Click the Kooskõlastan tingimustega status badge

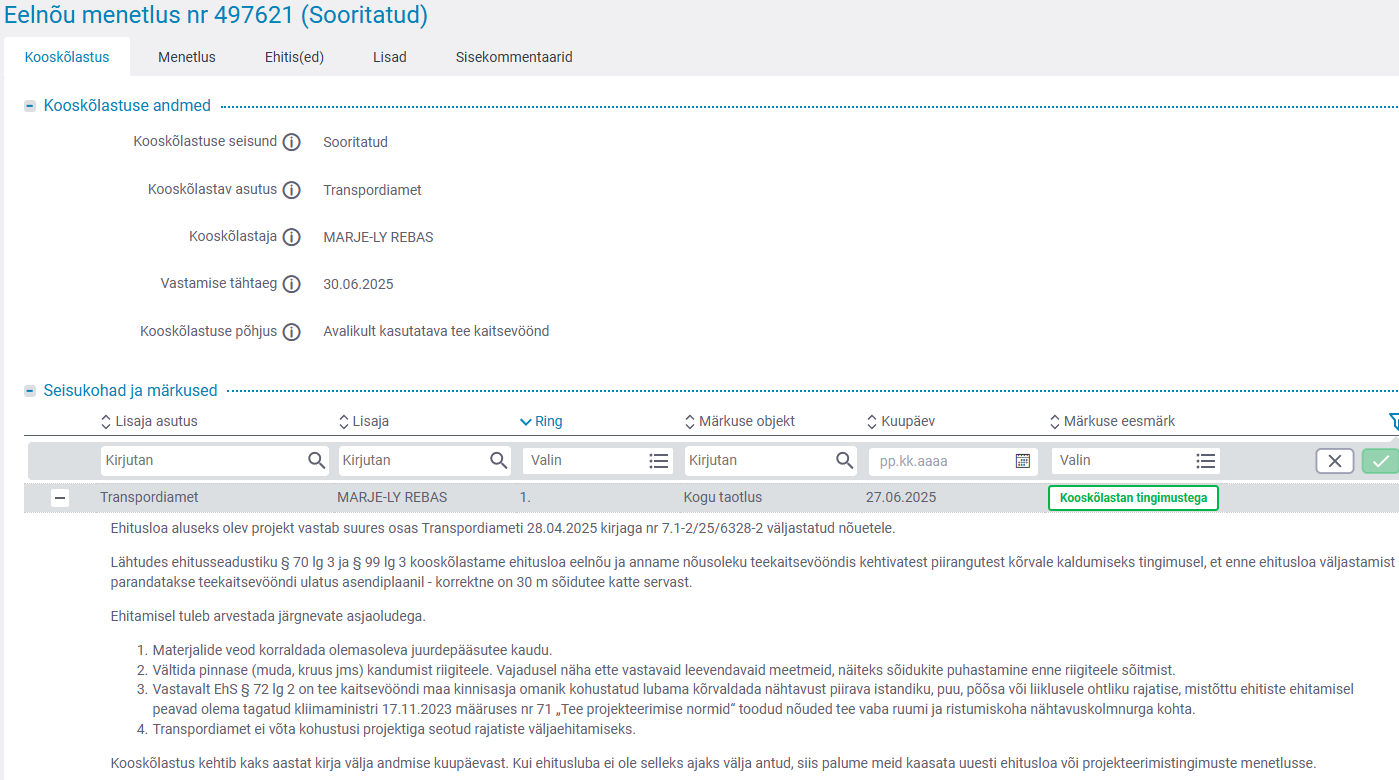(1133, 498)
